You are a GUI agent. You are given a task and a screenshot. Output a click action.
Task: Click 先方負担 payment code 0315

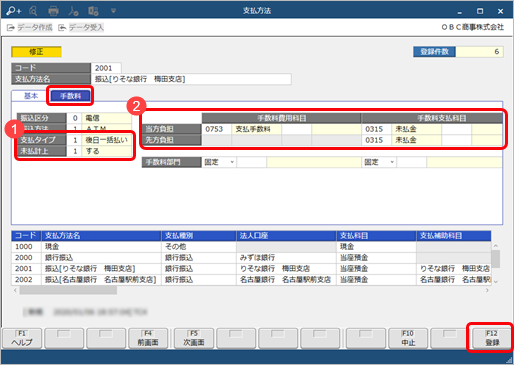point(376,140)
